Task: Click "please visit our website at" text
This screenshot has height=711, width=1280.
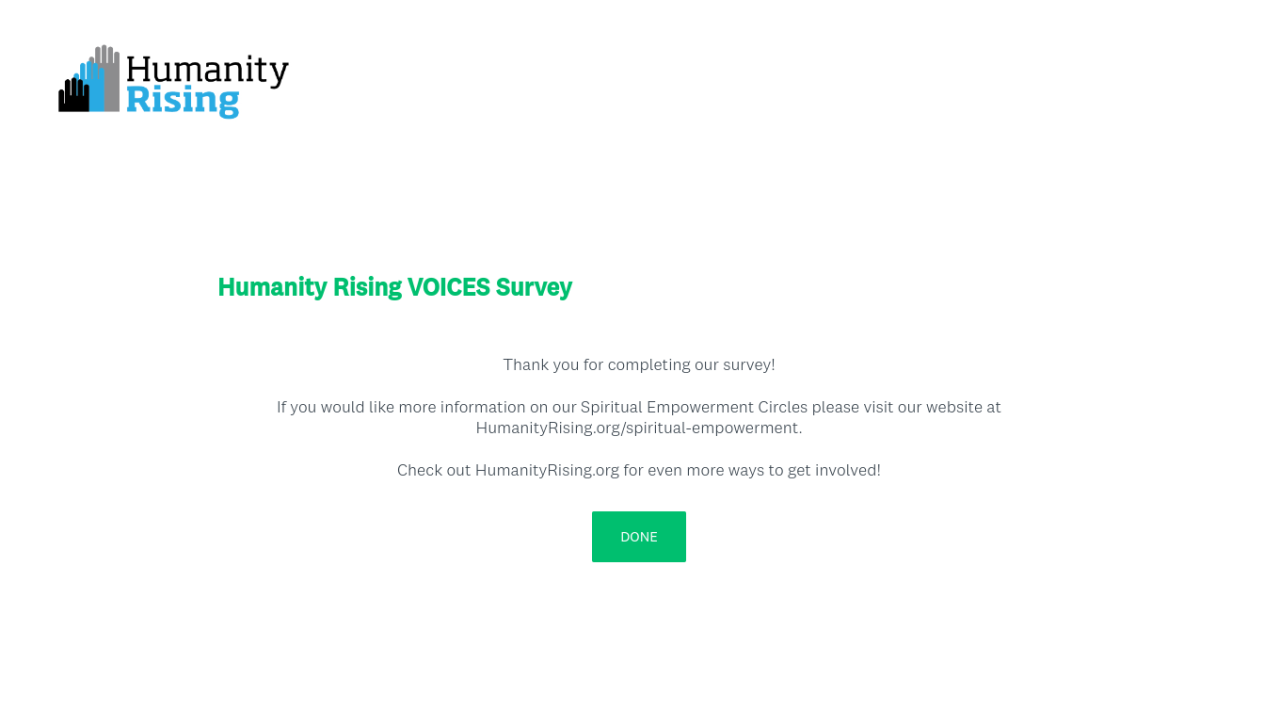Action: tap(906, 407)
